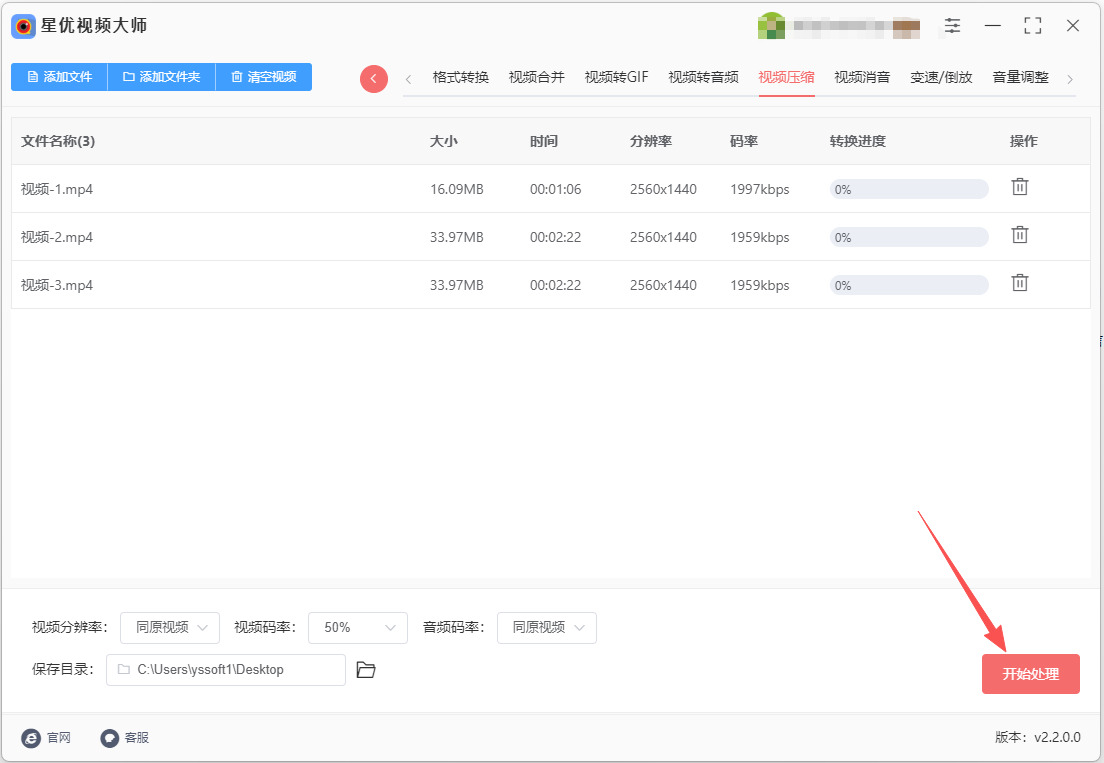Screen dimensions: 1104x763
Task: Expand 音频码率 dropdown
Action: [x=546, y=627]
